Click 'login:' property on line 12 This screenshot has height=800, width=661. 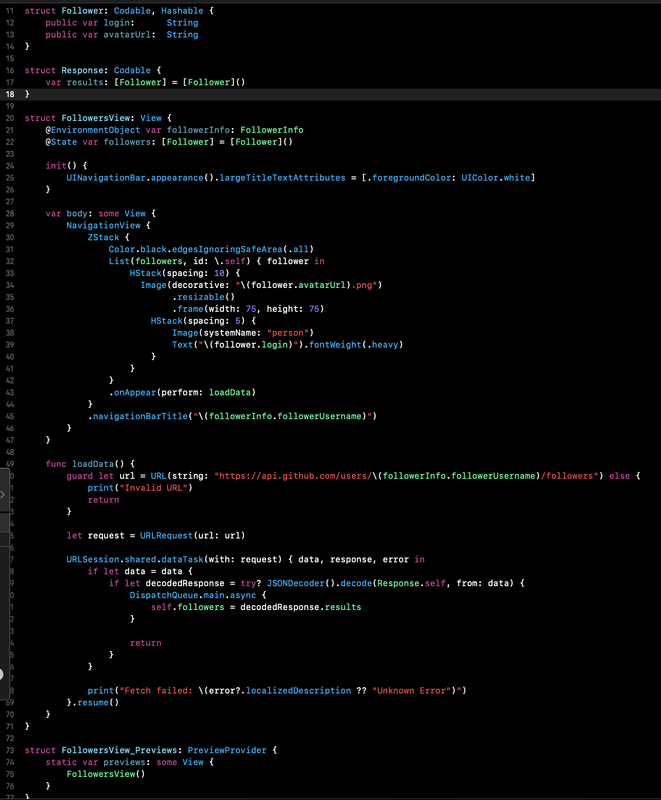point(119,22)
